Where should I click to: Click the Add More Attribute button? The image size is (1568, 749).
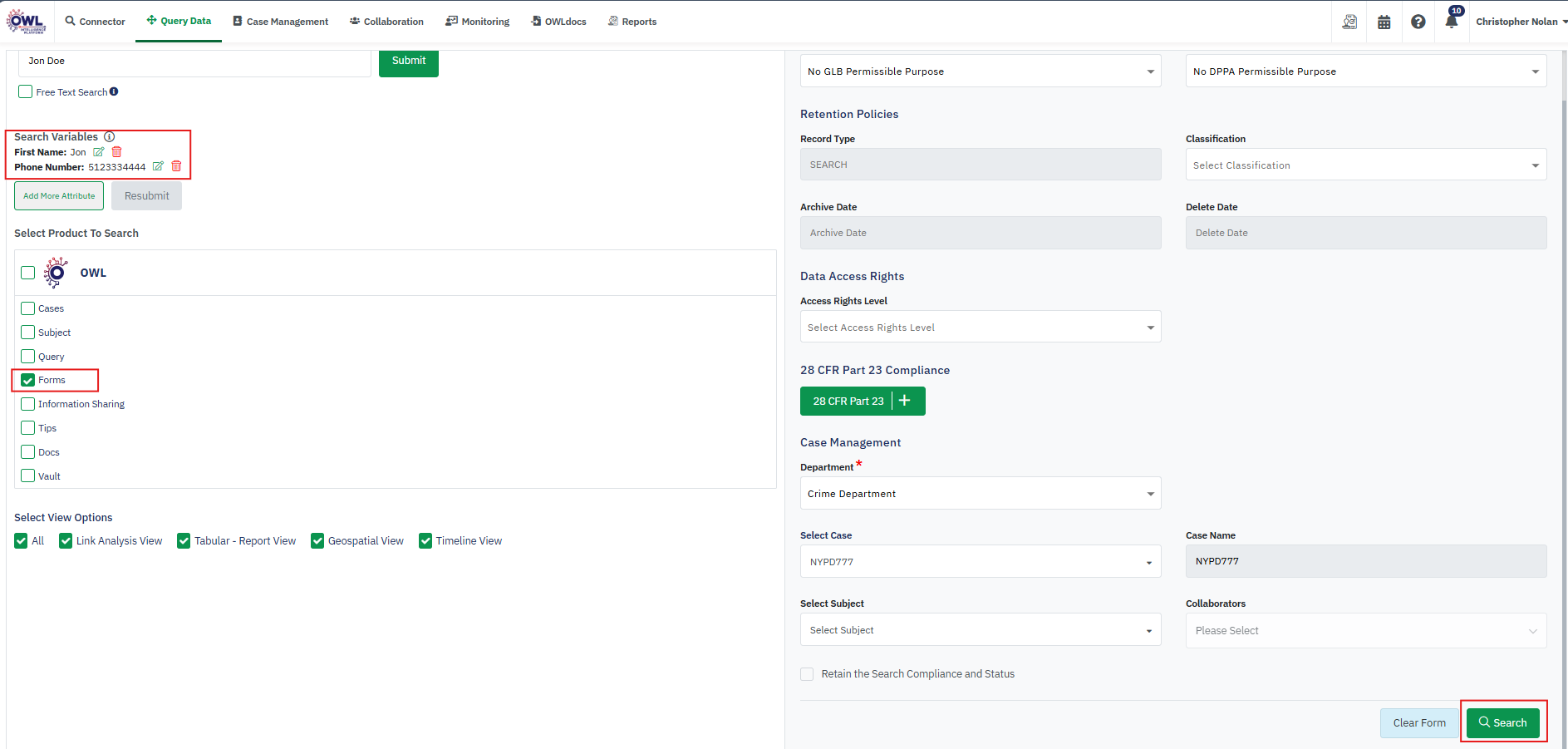coord(59,196)
